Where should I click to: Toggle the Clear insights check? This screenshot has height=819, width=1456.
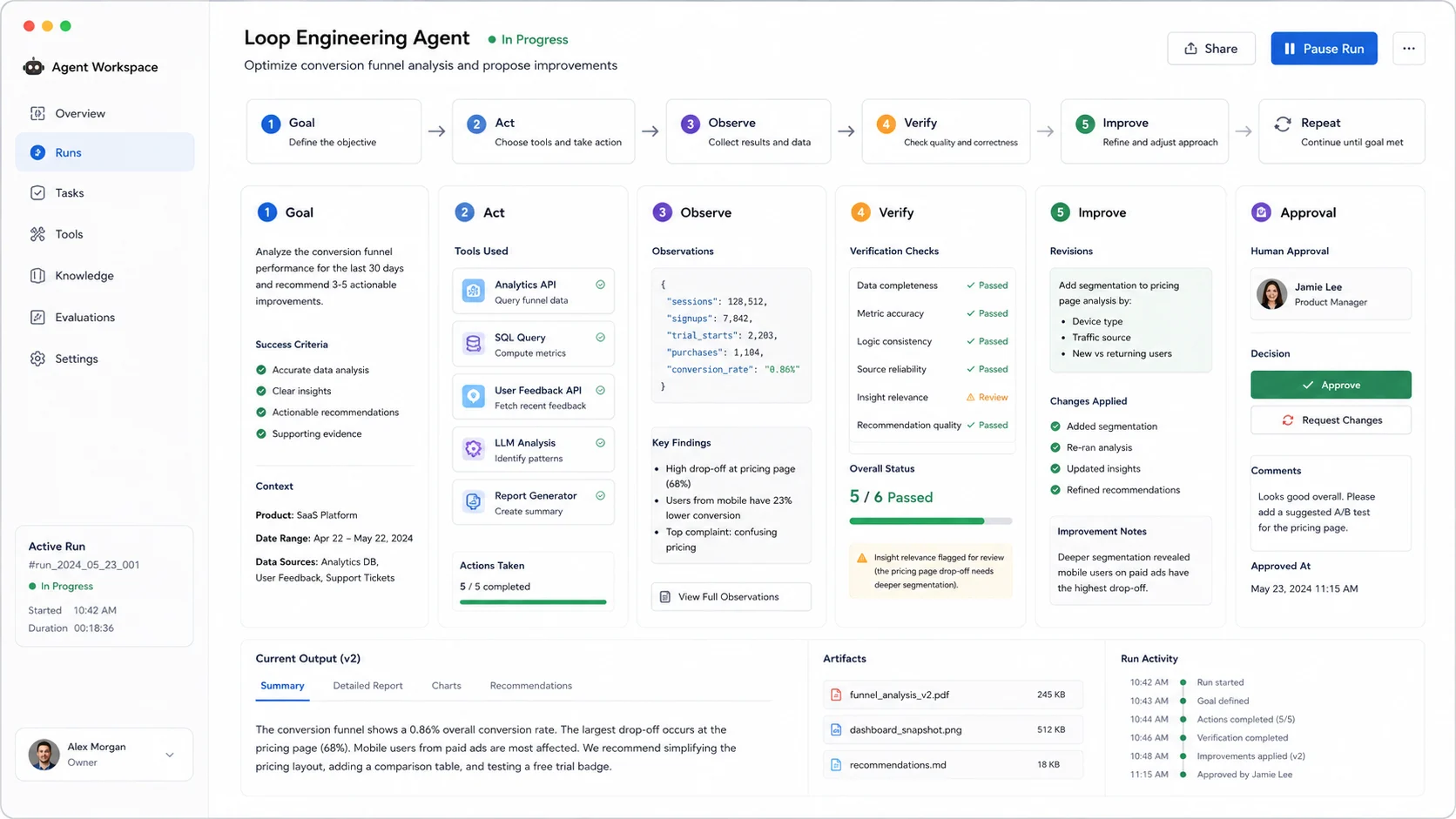click(x=261, y=391)
